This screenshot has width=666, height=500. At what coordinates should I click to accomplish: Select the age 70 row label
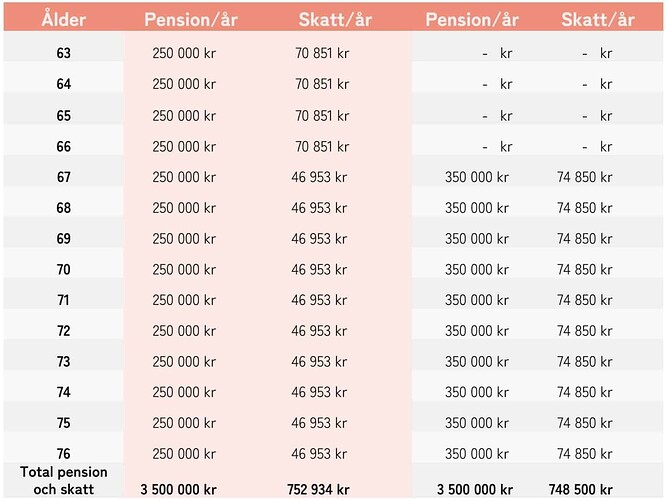tap(63, 269)
